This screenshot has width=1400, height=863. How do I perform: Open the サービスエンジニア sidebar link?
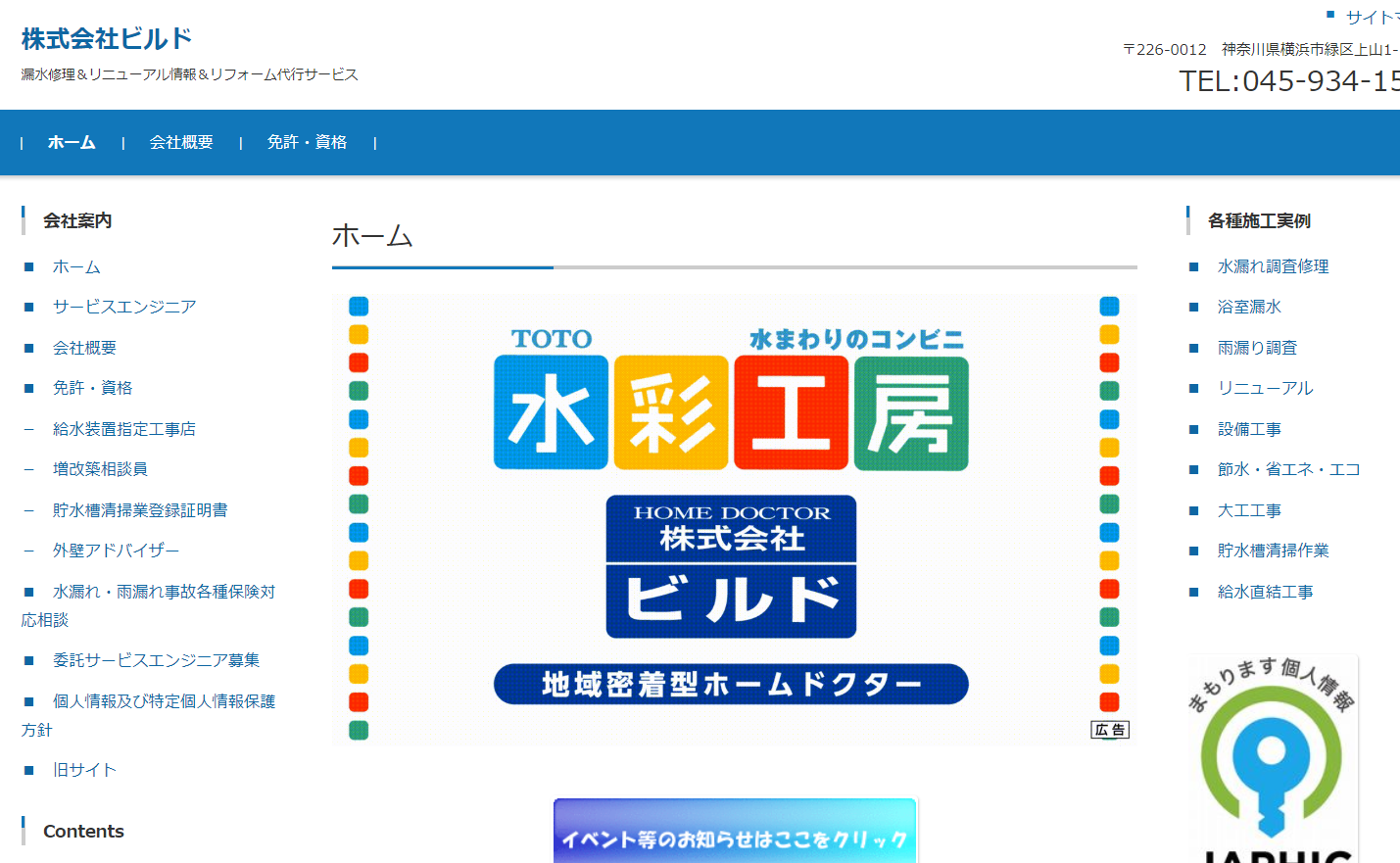click(x=124, y=307)
